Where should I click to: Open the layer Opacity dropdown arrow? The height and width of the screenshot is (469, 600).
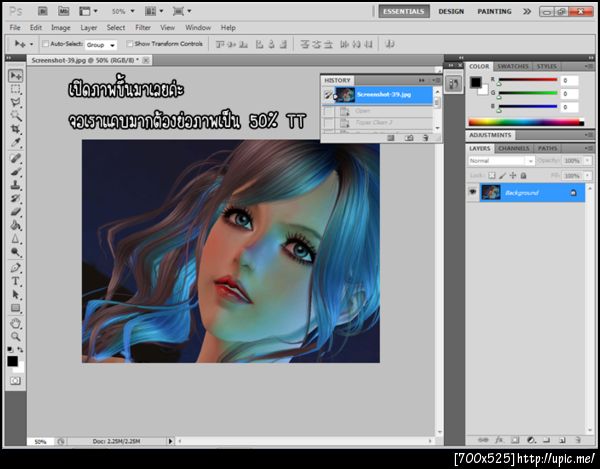[588, 161]
